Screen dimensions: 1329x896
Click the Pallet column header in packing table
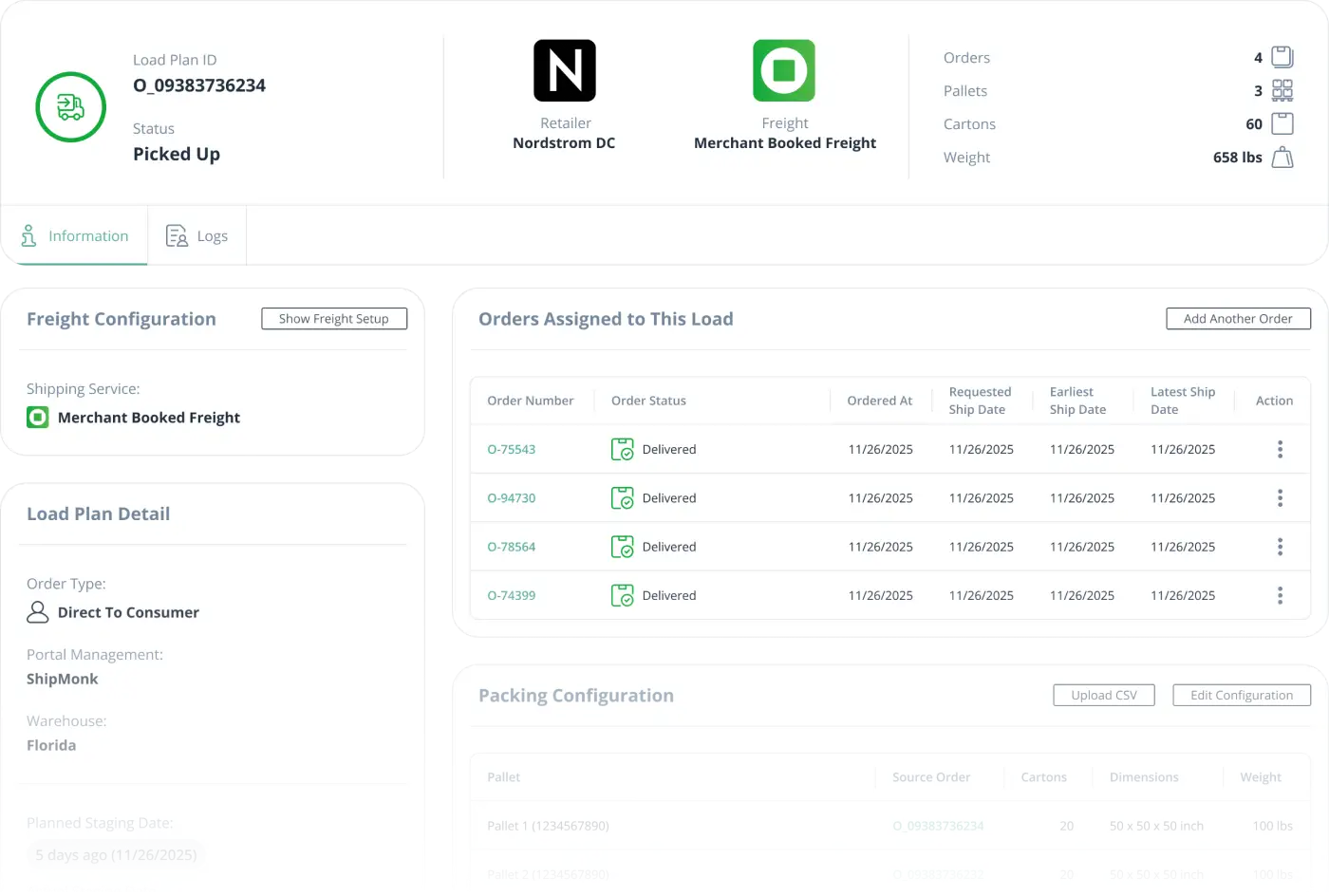click(x=503, y=776)
